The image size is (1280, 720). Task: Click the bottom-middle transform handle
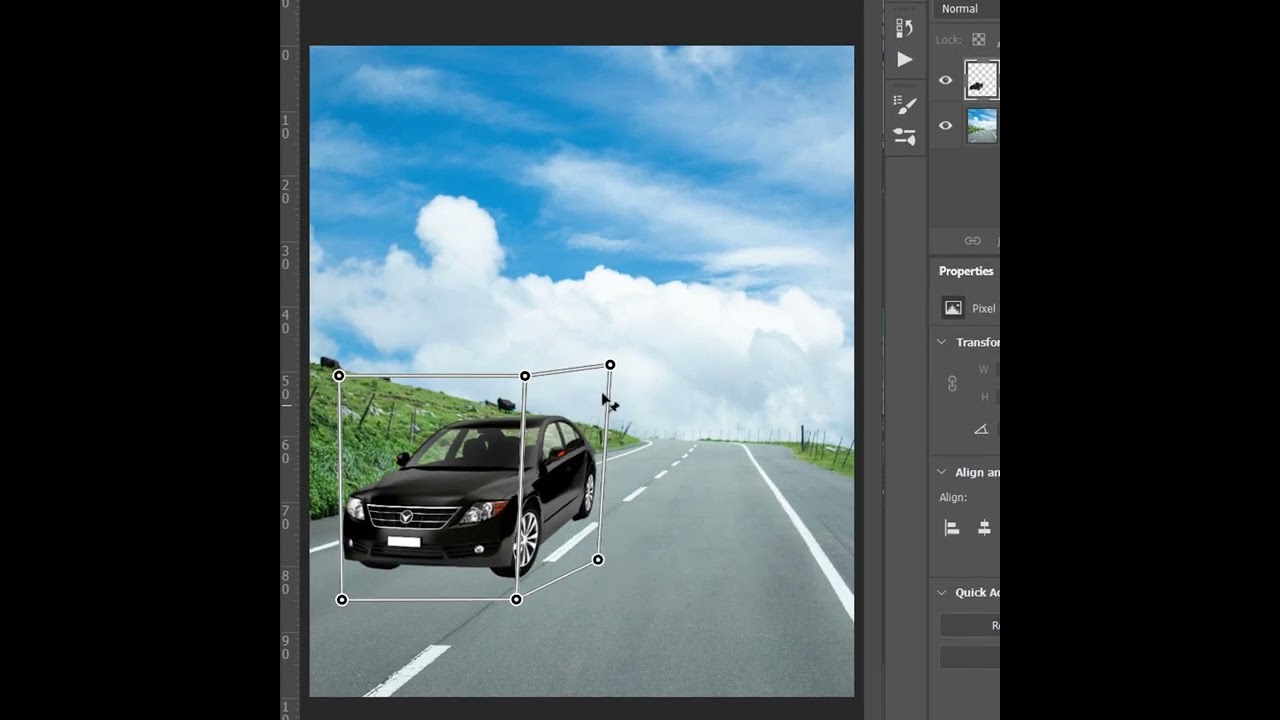[x=516, y=599]
